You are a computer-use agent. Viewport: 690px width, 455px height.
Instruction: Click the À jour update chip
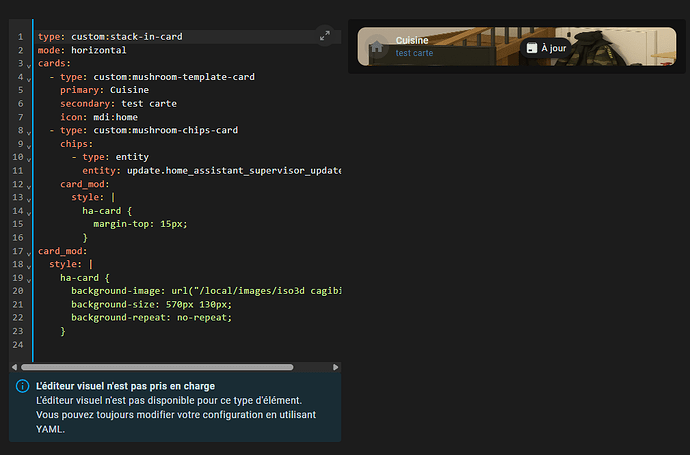(546, 47)
